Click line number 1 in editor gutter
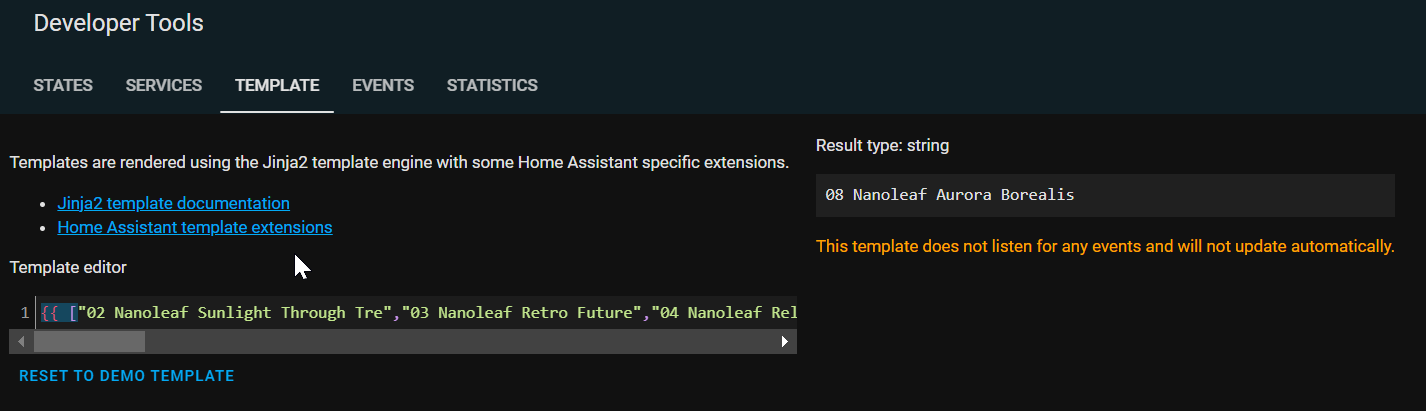 point(24,313)
